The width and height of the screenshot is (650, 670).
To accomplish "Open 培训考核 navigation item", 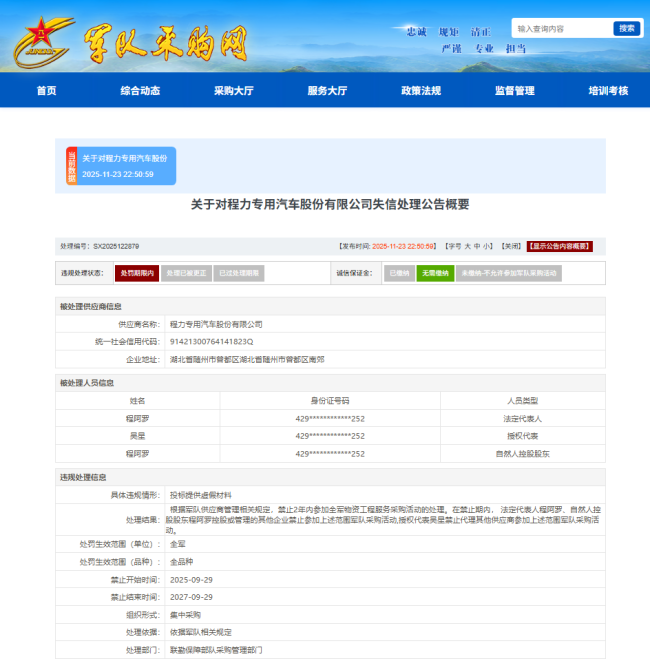I will point(608,91).
